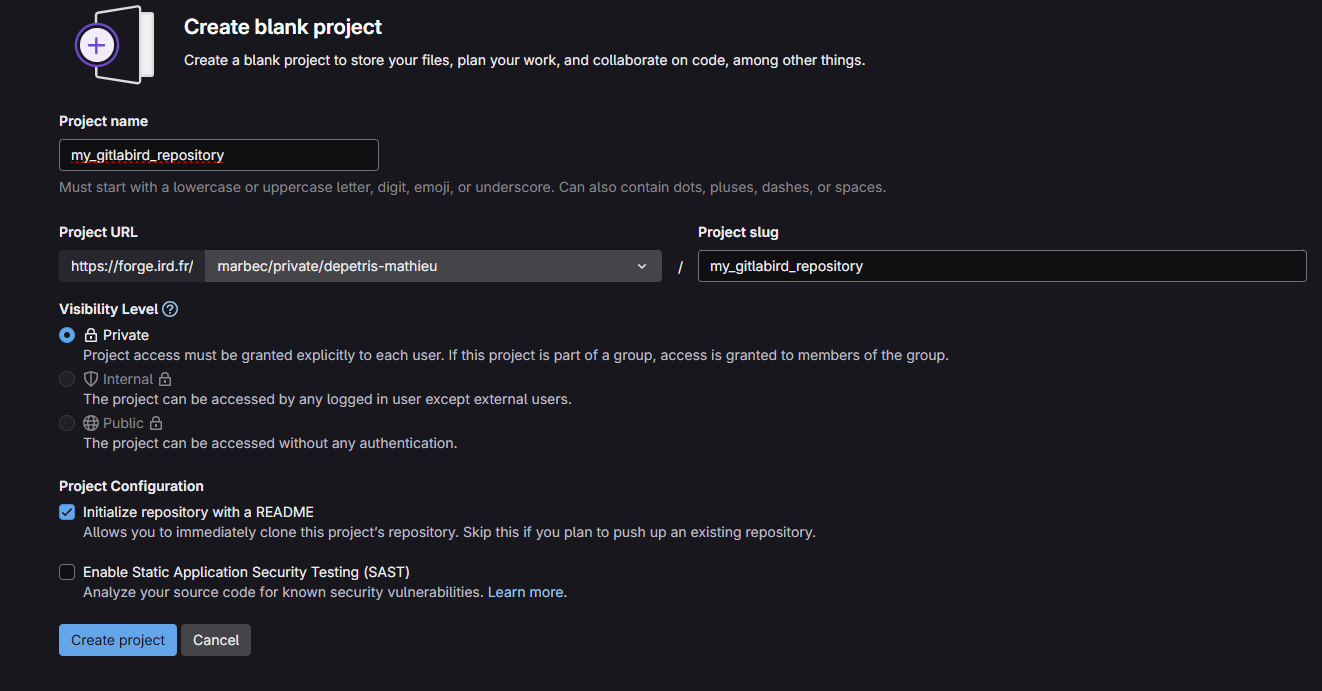Click the lock icon after Internal label
The height and width of the screenshot is (691, 1322).
[x=165, y=379]
